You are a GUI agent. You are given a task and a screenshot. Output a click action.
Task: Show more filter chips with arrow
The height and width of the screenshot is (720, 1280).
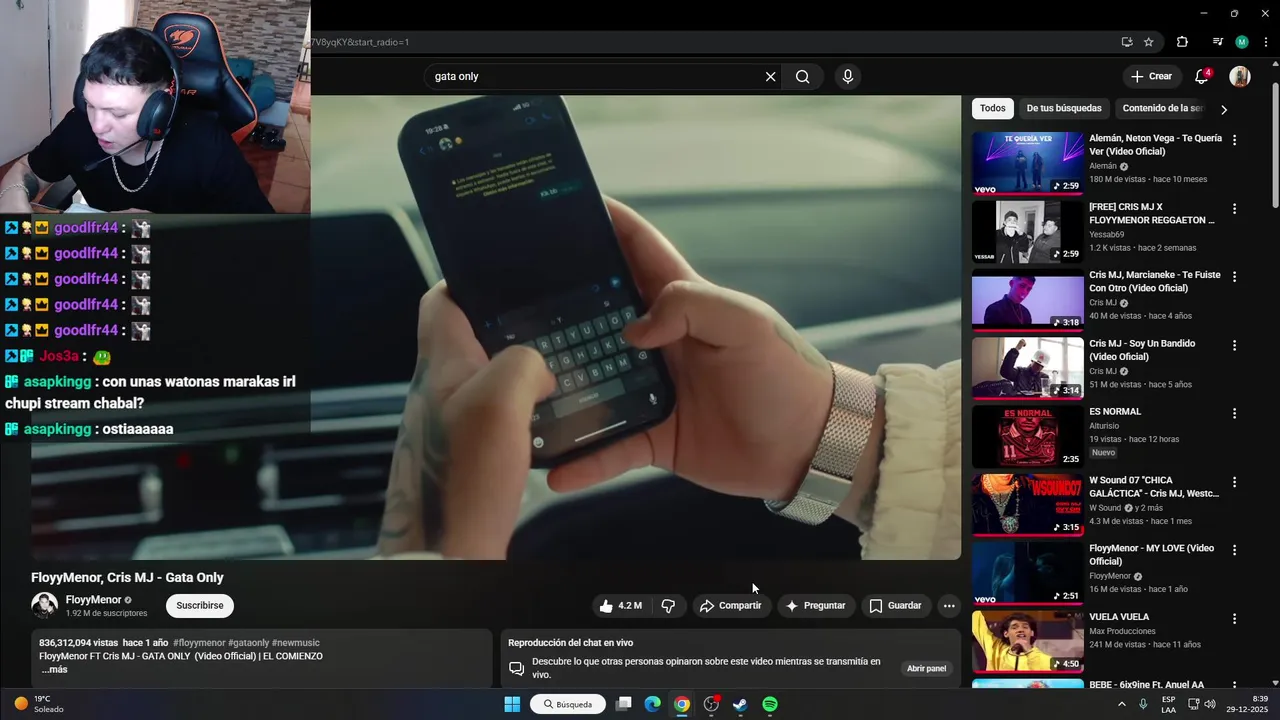[1224, 109]
